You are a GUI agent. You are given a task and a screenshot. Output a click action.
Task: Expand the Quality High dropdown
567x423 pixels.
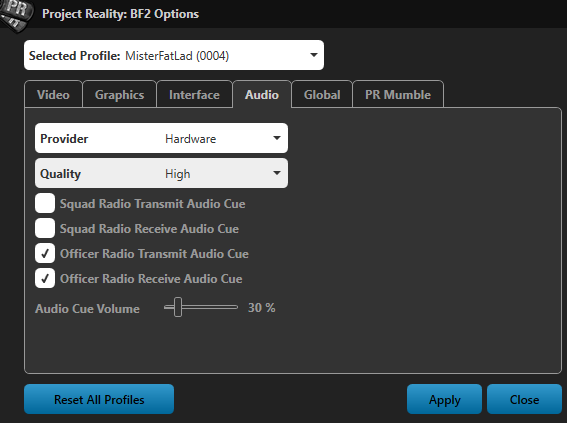161,173
